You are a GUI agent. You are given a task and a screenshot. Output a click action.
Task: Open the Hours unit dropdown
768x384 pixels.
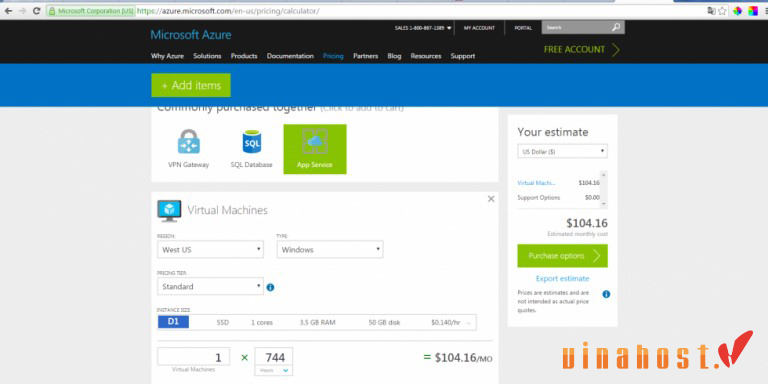(x=274, y=371)
